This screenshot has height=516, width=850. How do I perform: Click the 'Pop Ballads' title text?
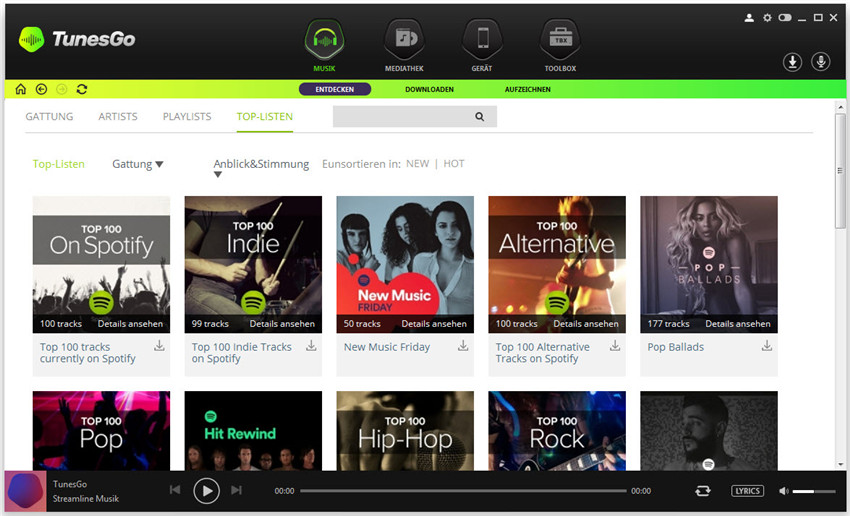tap(675, 347)
